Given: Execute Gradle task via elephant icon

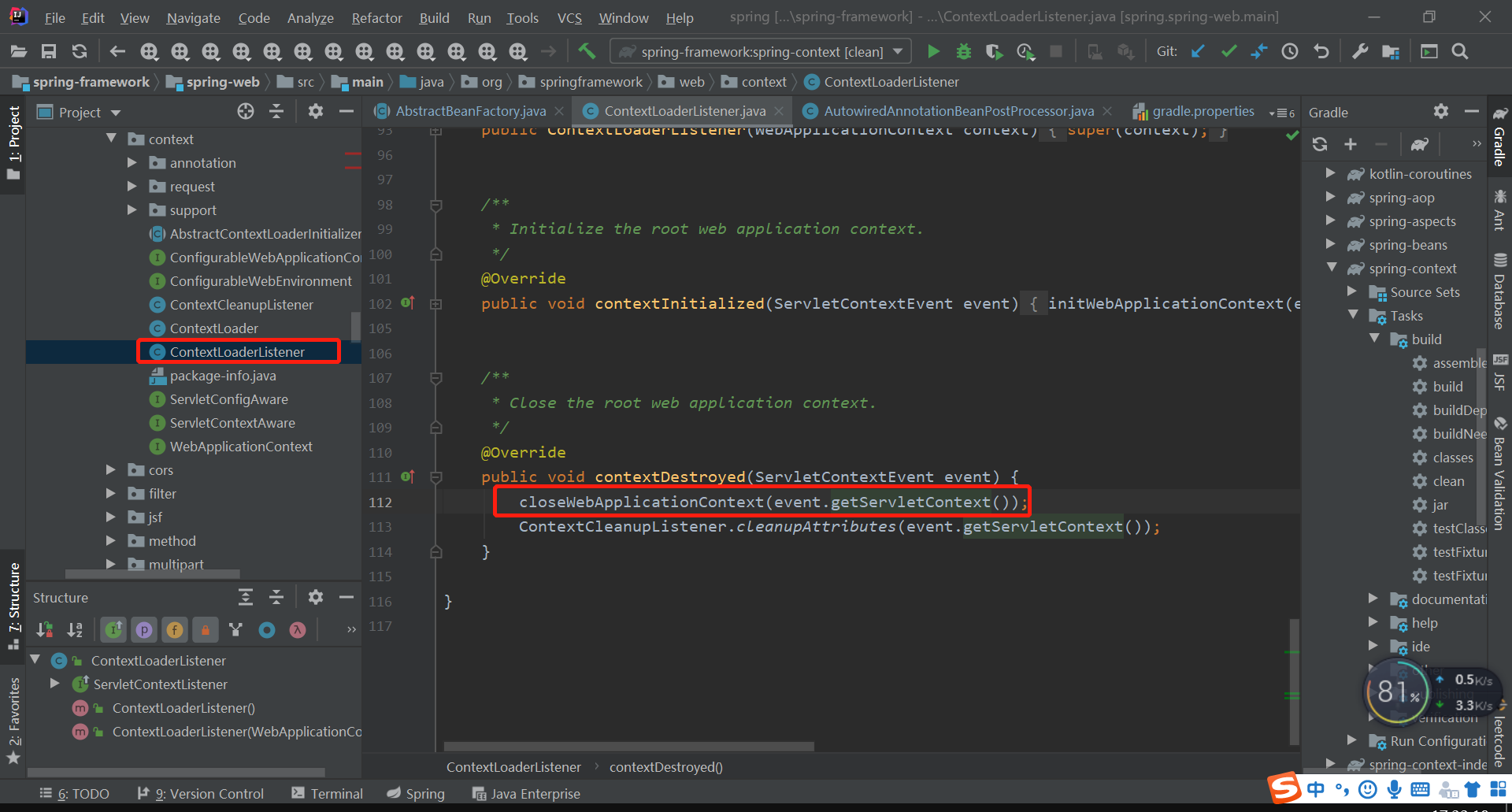Looking at the screenshot, I should point(1419,144).
